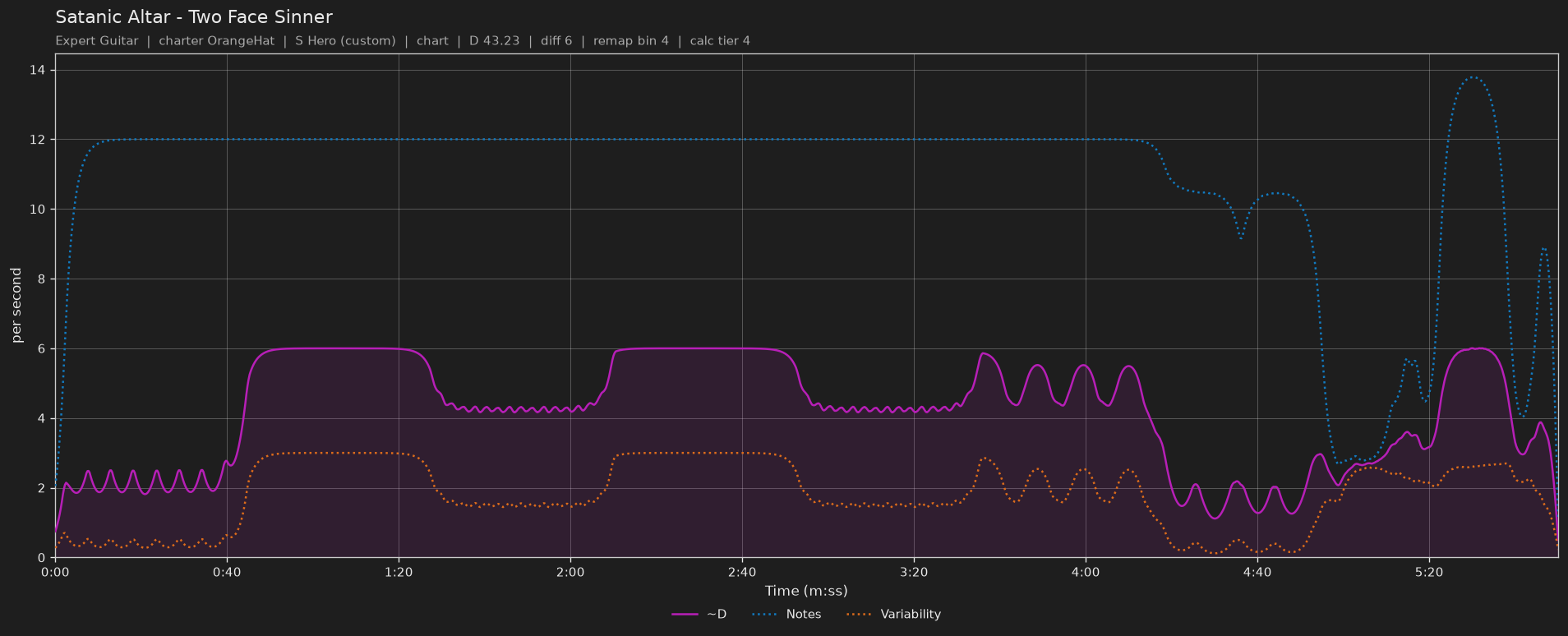Click the "charter OrangeHat" subtitle text

217,41
